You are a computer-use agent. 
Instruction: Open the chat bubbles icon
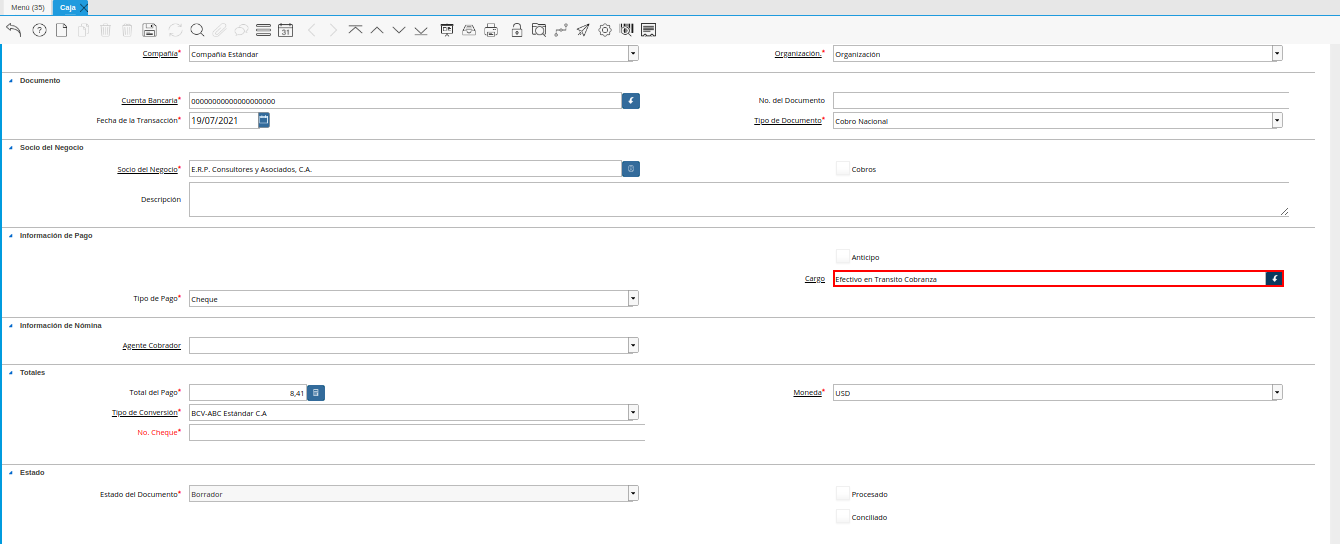point(241,30)
